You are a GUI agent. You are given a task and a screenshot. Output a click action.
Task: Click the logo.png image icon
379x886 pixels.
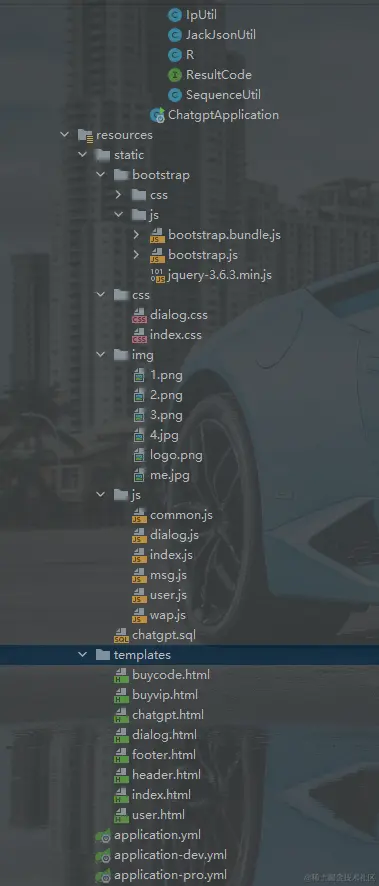coord(140,455)
